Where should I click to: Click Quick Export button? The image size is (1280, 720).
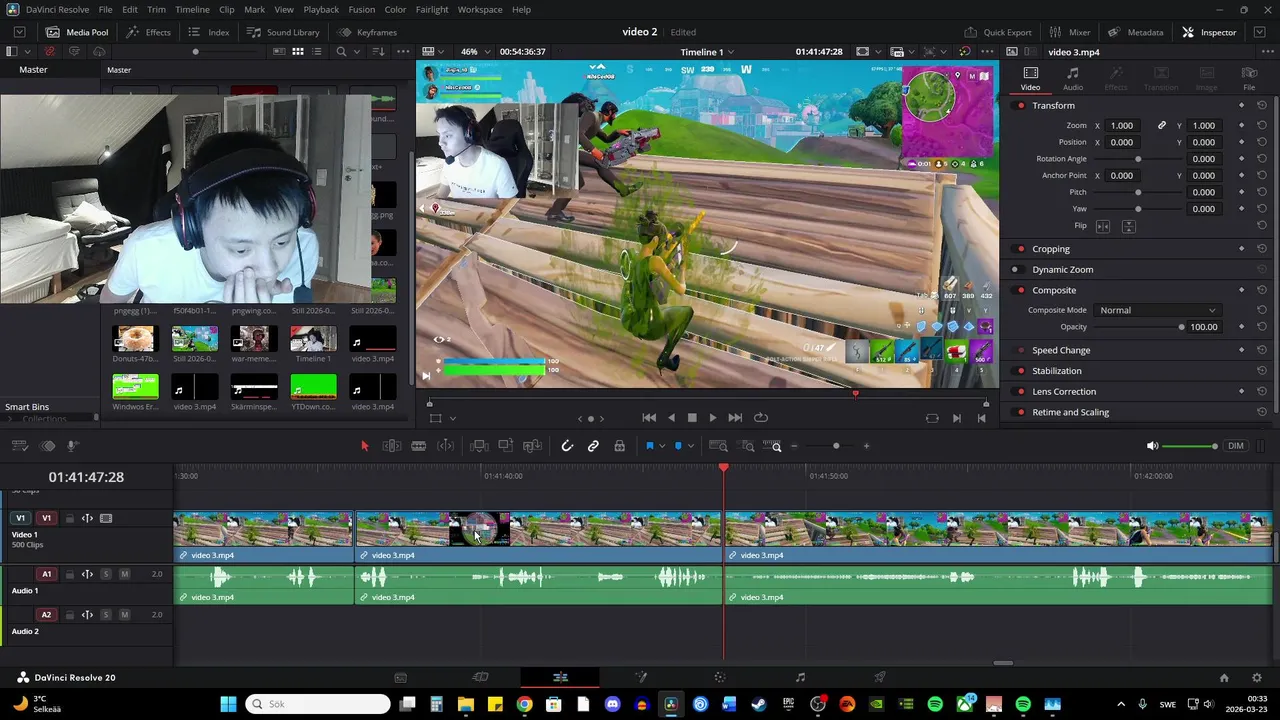pyautogui.click(x=998, y=32)
